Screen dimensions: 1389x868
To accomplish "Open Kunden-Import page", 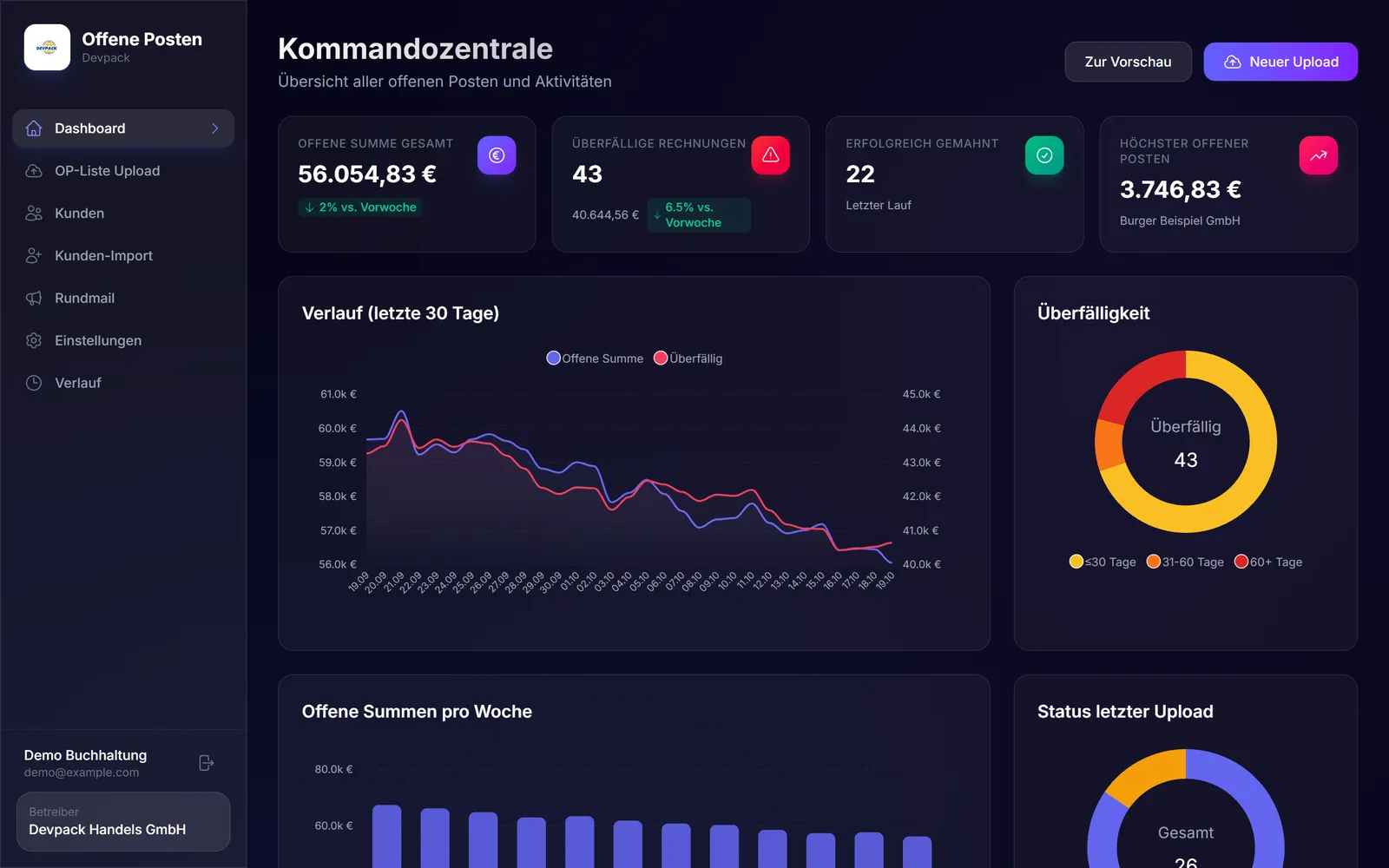I will click(123, 256).
